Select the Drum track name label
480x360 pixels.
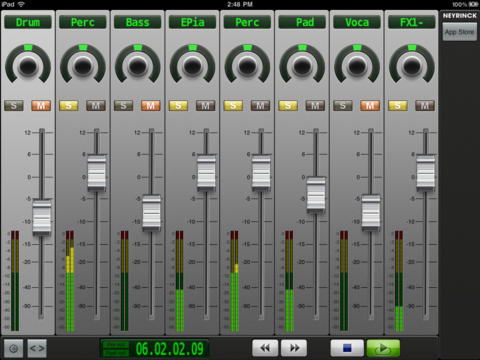coord(28,22)
